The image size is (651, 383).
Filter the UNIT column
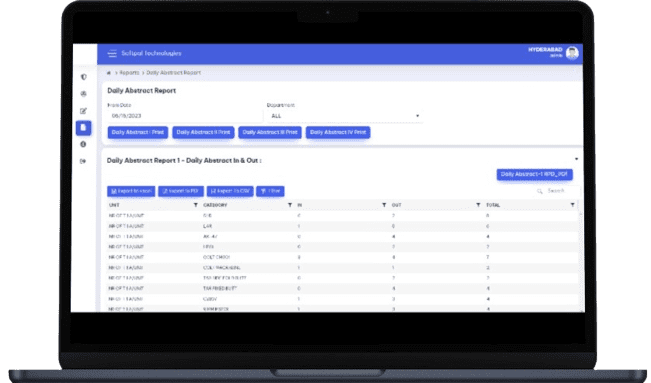pyautogui.click(x=196, y=205)
